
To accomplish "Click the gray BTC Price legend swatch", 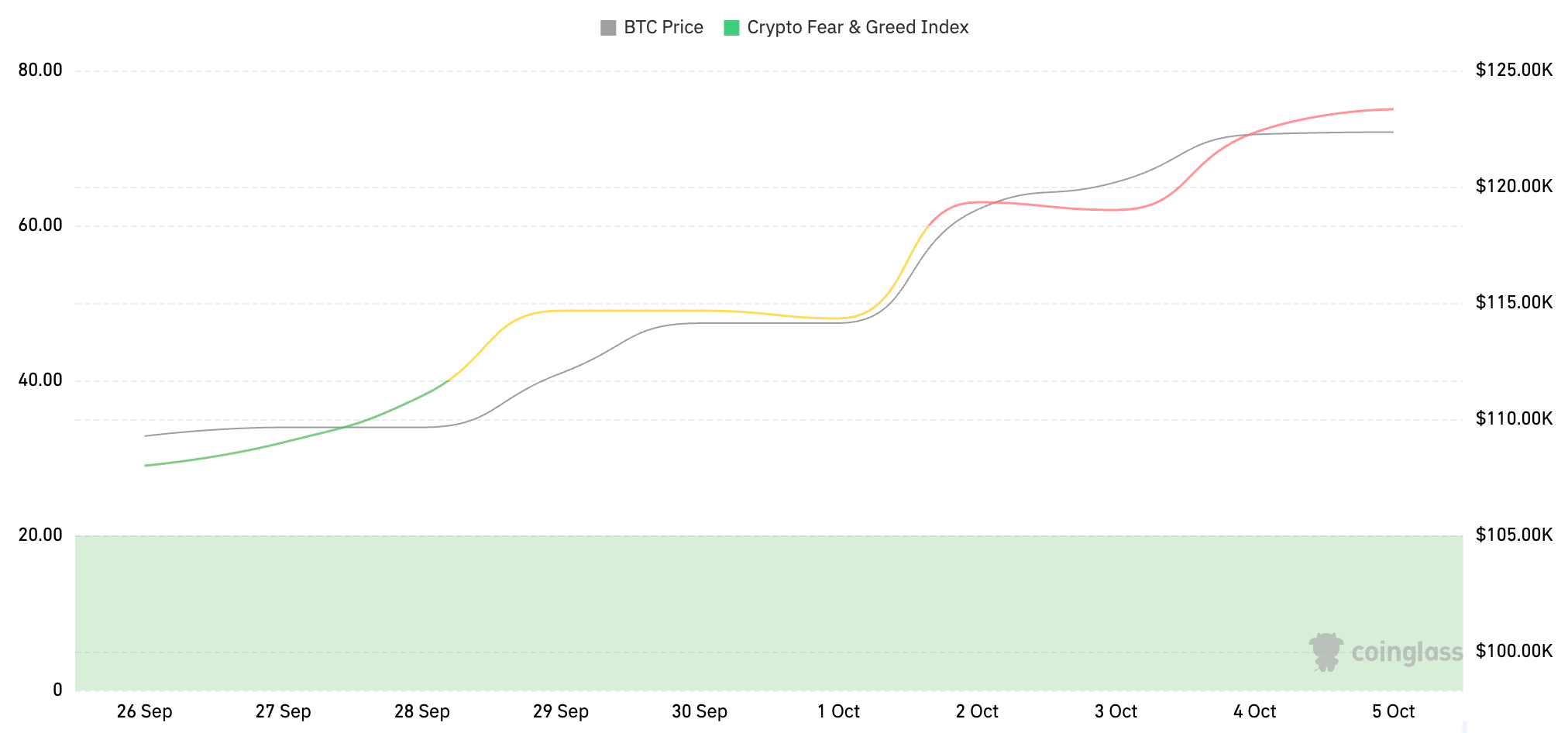I will [608, 28].
